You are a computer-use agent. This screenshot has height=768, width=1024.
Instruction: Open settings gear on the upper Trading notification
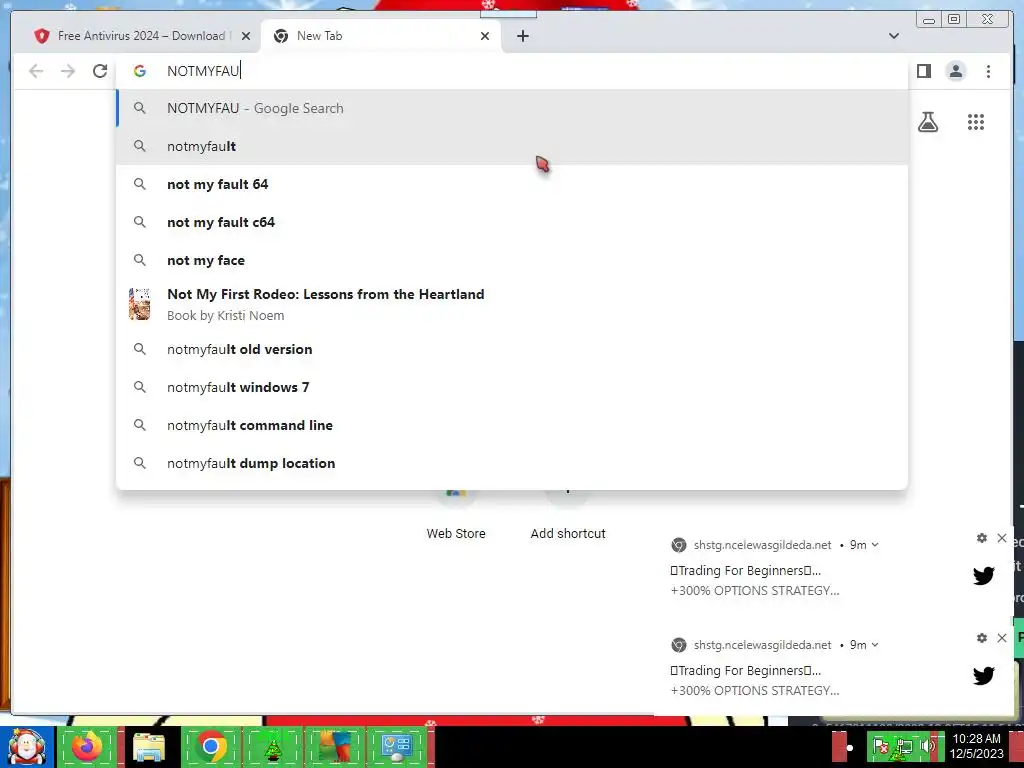(982, 537)
